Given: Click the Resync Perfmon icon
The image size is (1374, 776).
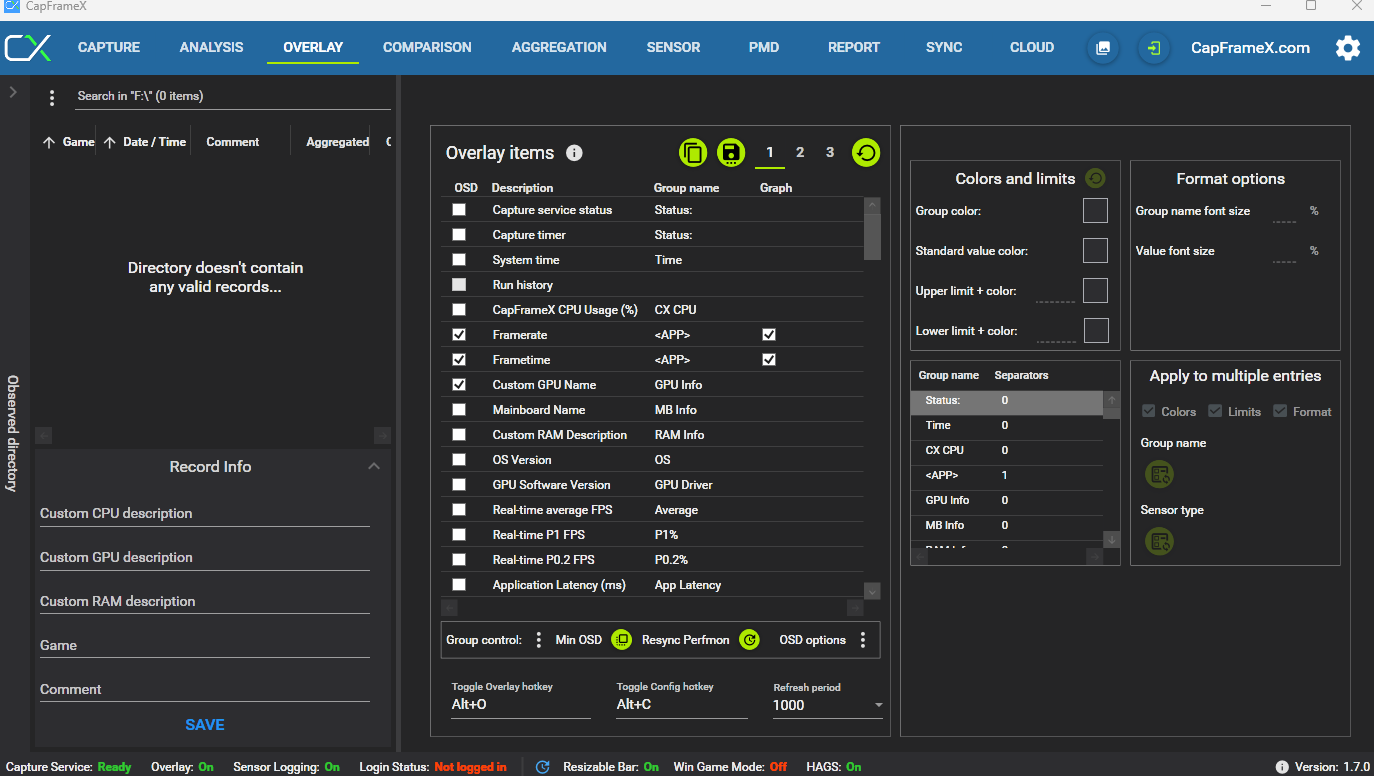Looking at the screenshot, I should (749, 640).
